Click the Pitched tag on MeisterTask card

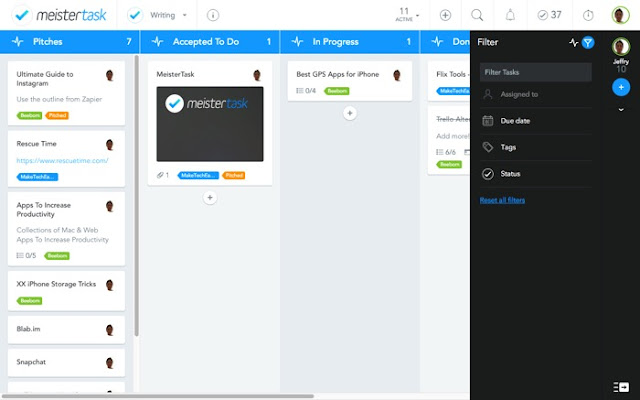pos(233,176)
